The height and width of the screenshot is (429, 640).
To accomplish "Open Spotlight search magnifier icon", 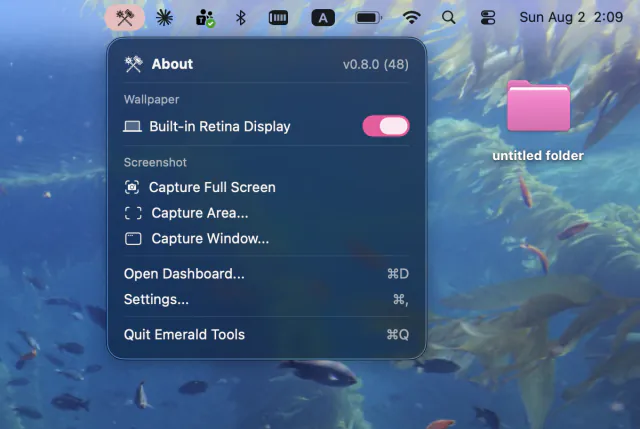I will pos(449,18).
